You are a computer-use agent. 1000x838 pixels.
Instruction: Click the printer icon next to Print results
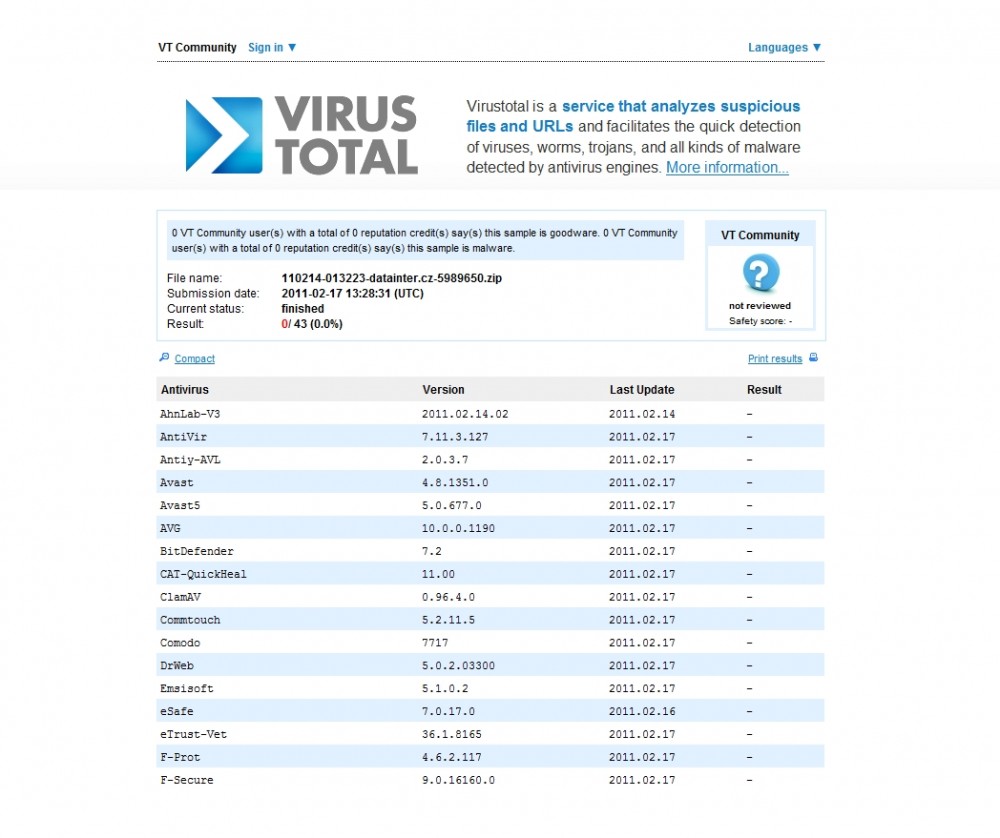813,358
